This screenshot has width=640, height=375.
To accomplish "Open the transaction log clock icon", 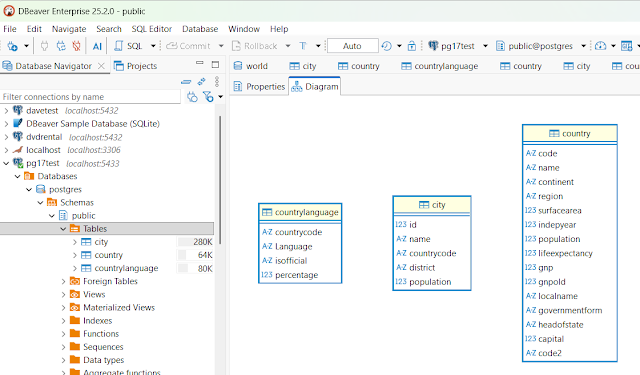I will 386,46.
